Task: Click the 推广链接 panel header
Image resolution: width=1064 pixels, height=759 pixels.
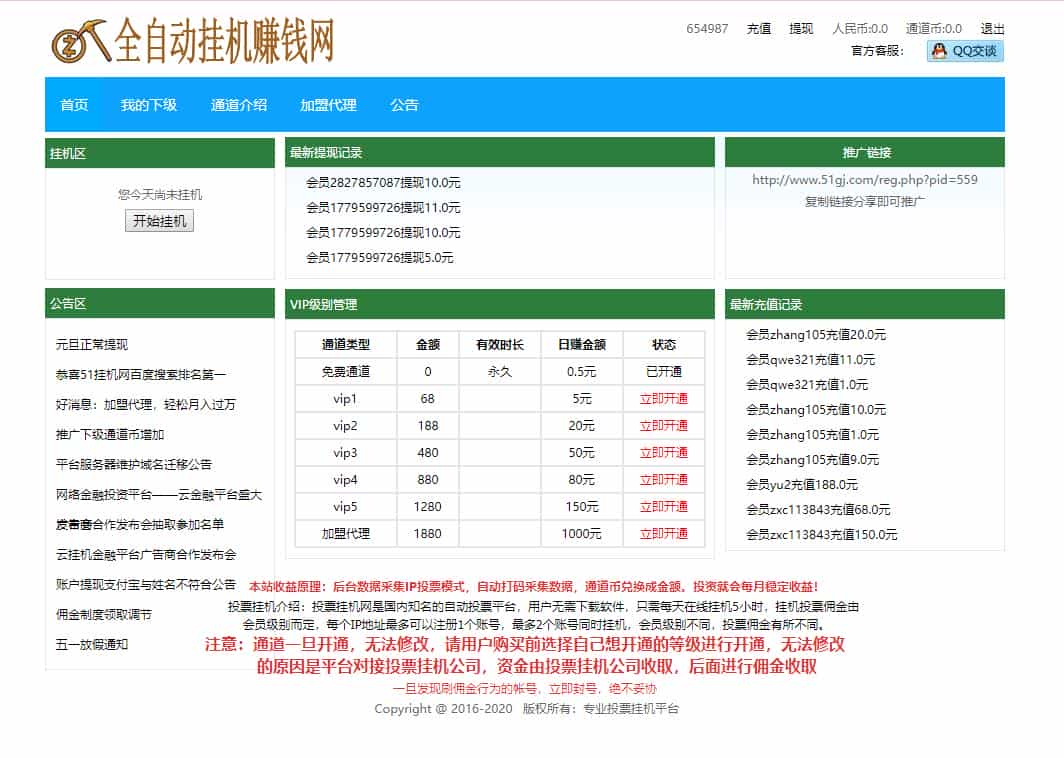Action: [x=864, y=153]
